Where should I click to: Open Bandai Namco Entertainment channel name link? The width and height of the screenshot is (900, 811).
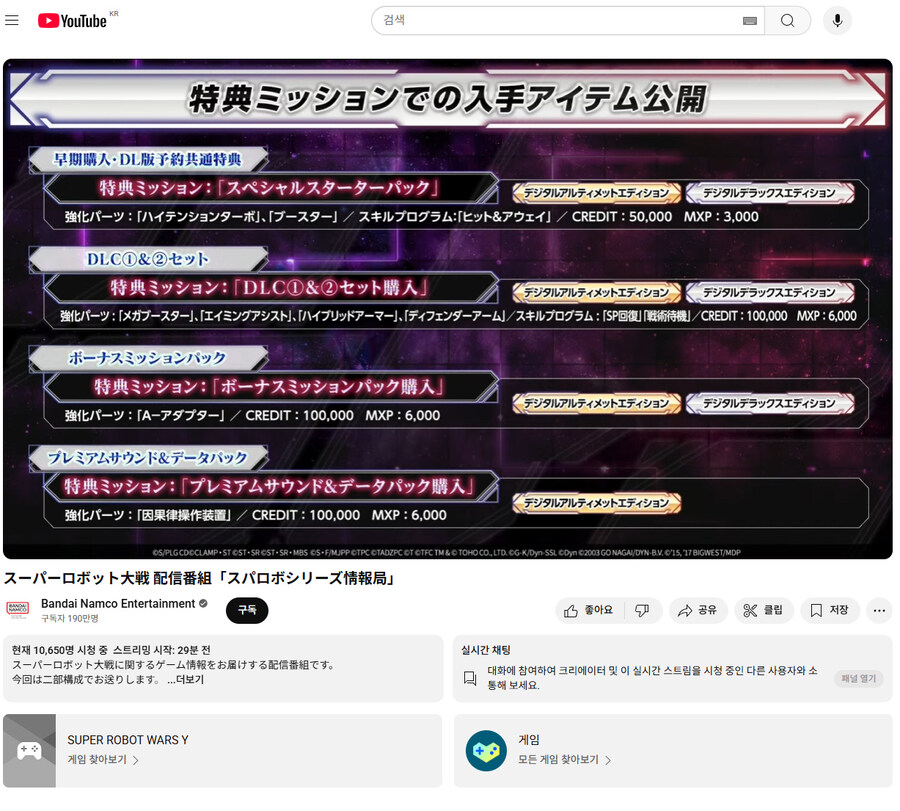tap(118, 603)
